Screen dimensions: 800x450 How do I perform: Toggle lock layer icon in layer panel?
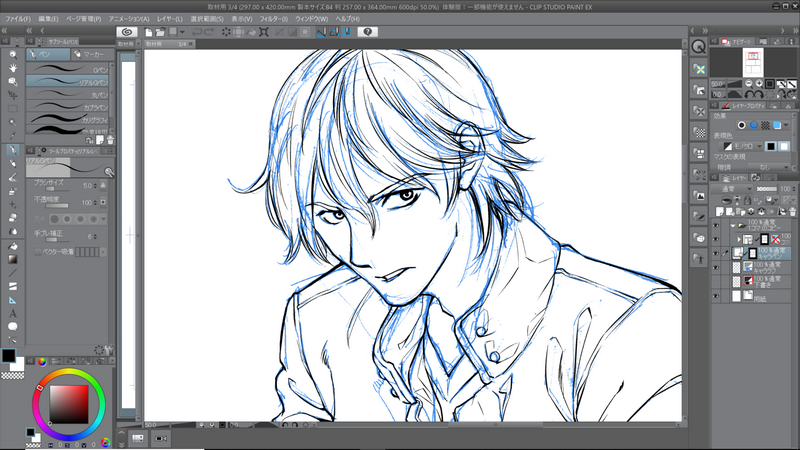[x=747, y=200]
